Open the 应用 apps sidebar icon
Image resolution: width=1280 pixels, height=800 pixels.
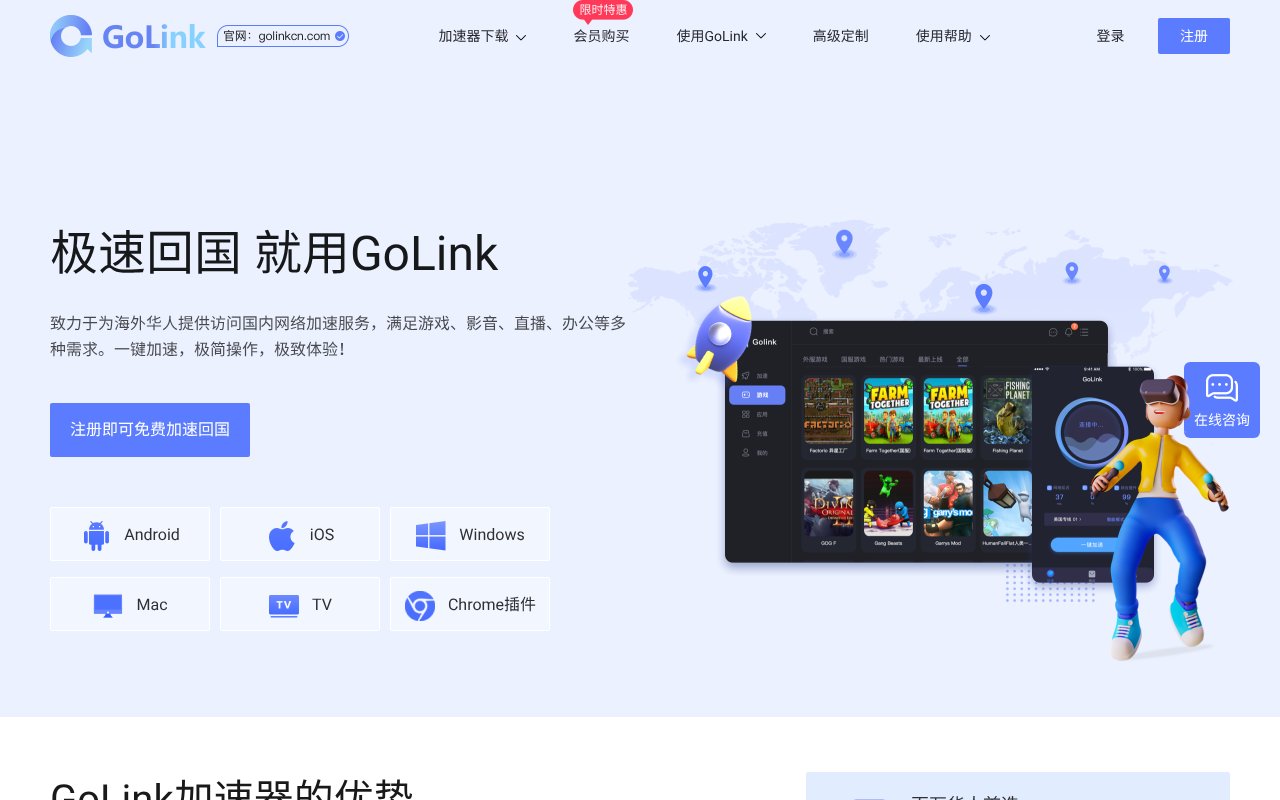746,414
